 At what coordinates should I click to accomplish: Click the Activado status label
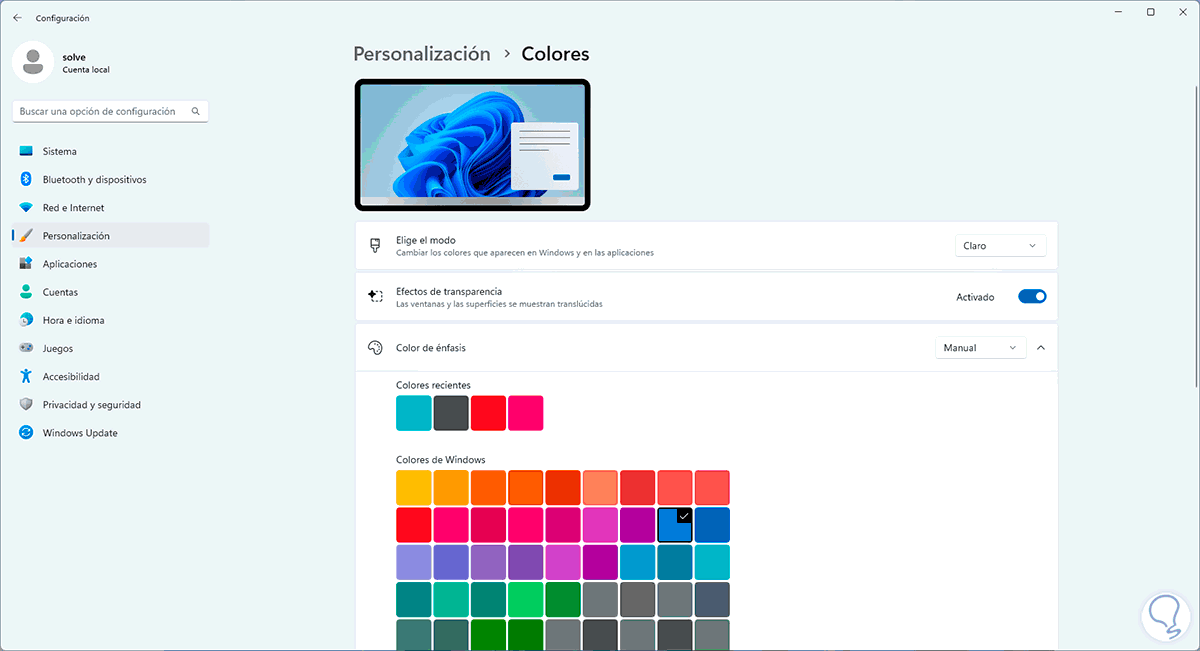coord(975,297)
